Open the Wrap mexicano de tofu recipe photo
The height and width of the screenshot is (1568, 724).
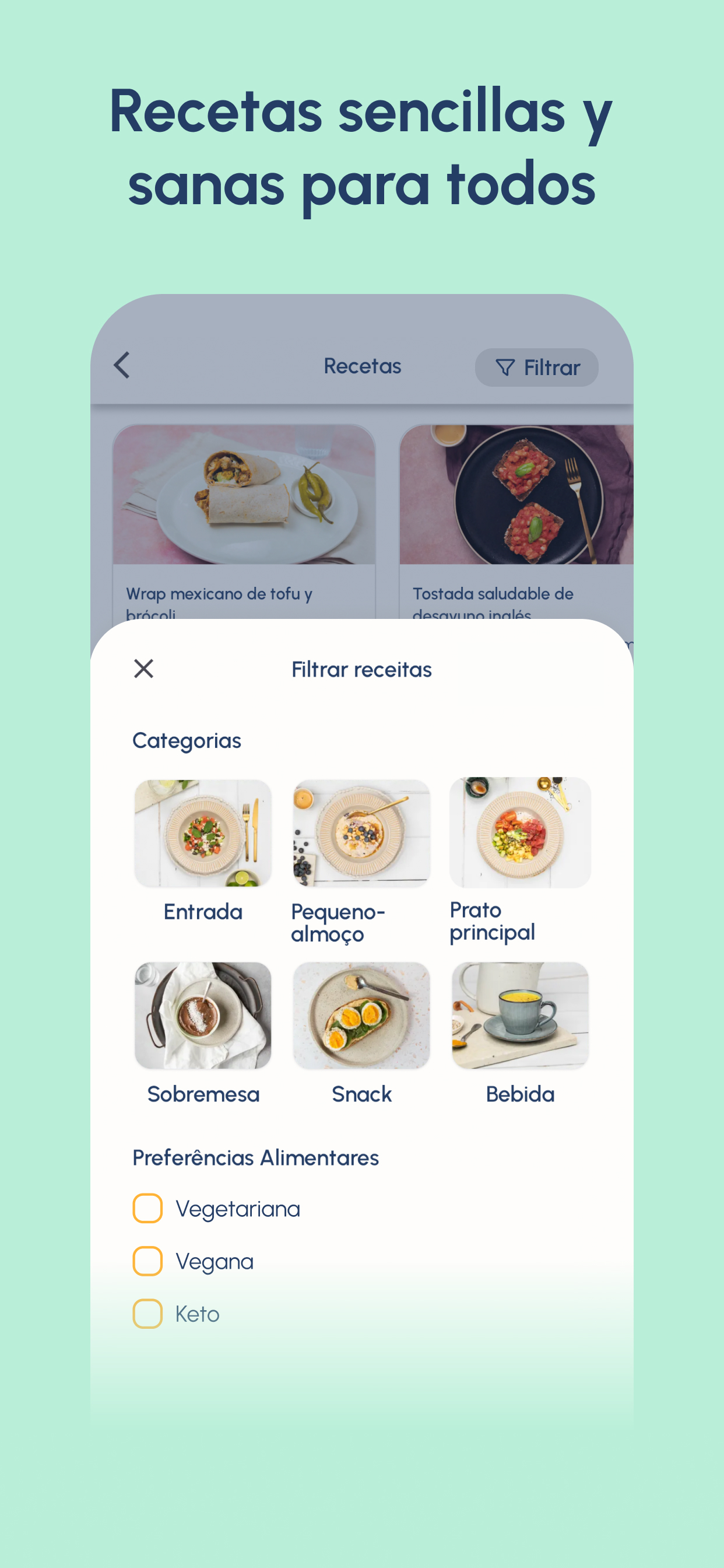244,494
